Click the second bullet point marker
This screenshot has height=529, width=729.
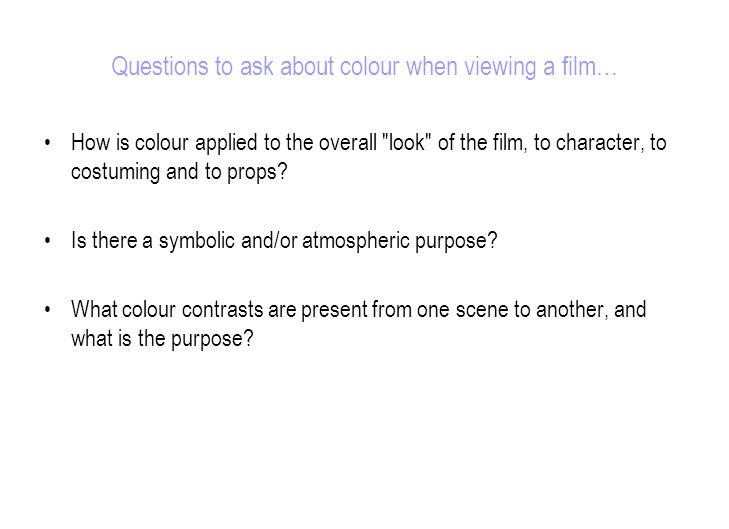[47, 241]
